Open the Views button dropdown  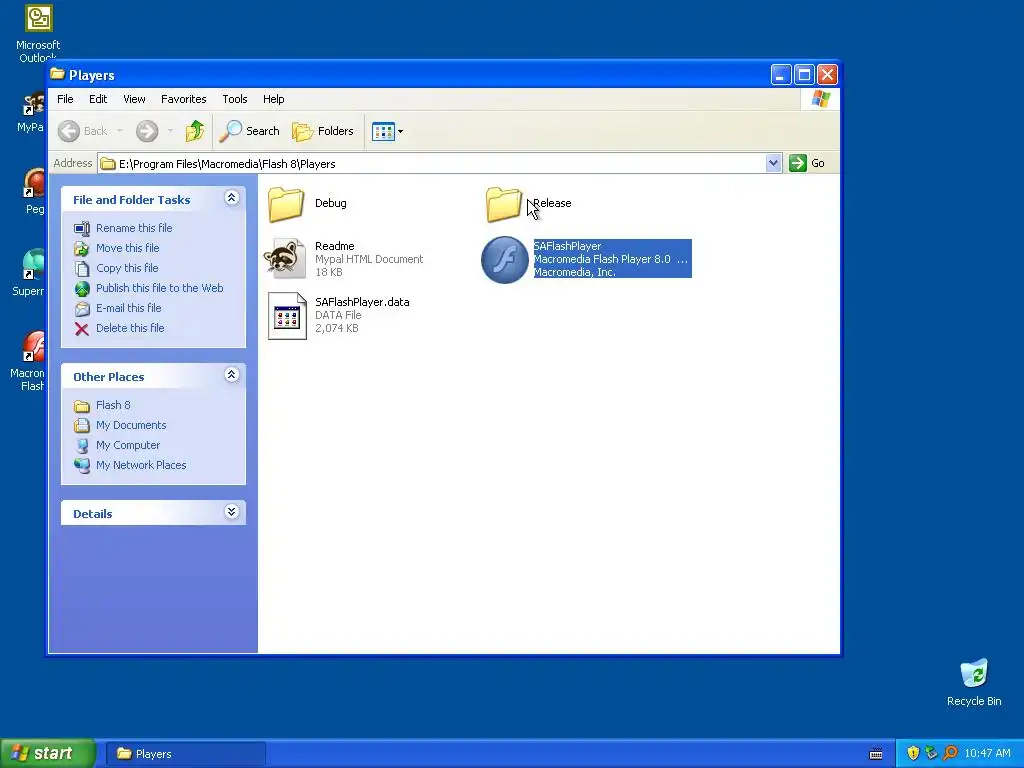[387, 131]
